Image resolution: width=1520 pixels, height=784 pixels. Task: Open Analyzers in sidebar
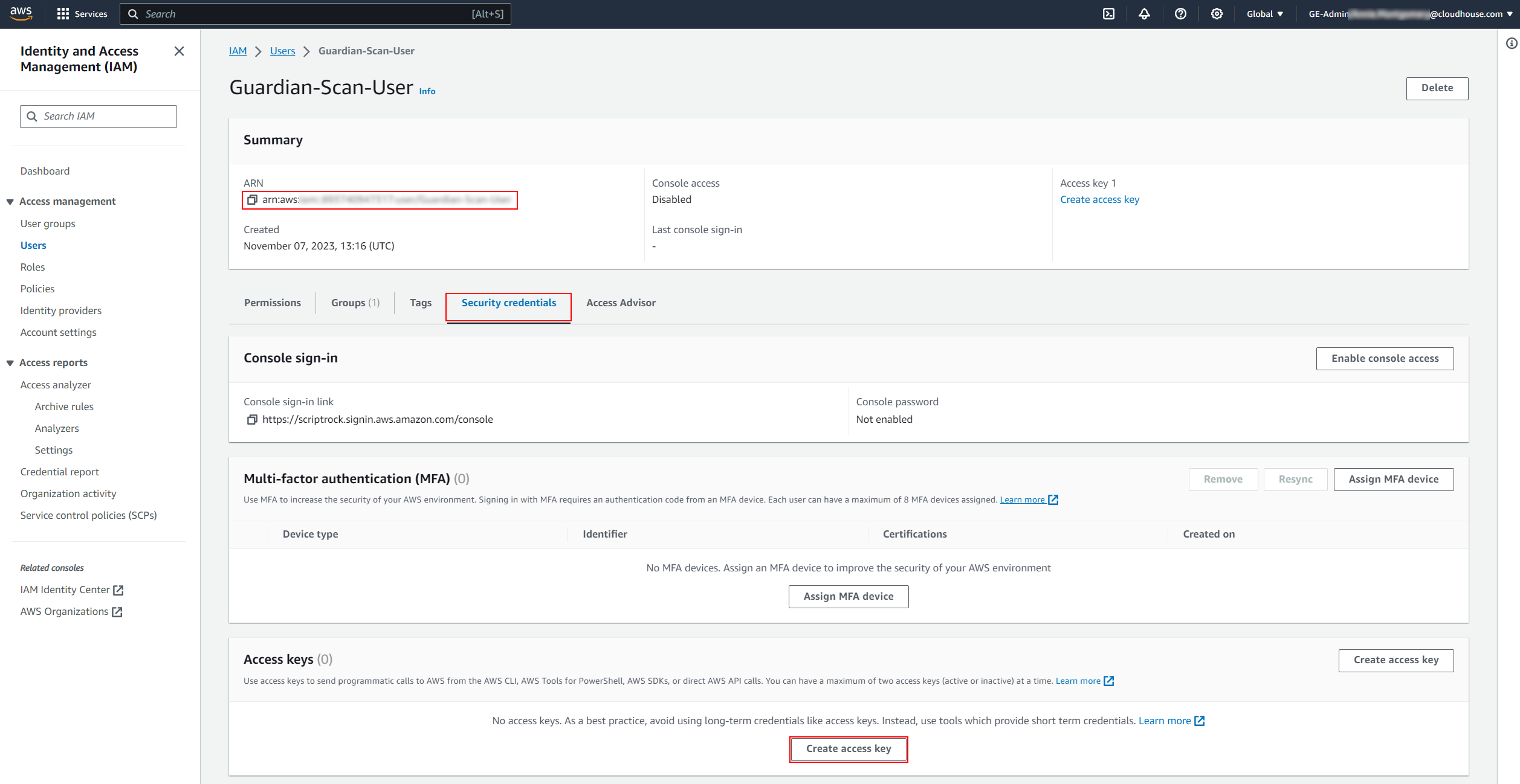[x=57, y=428]
